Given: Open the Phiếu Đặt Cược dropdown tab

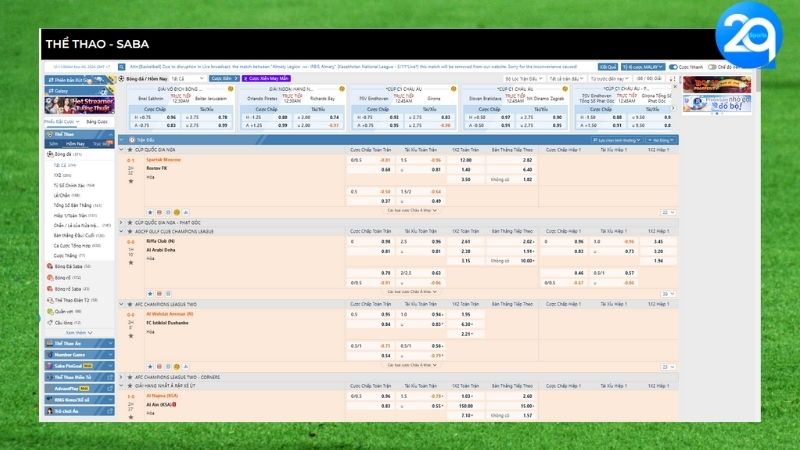Looking at the screenshot, I should pos(62,122).
